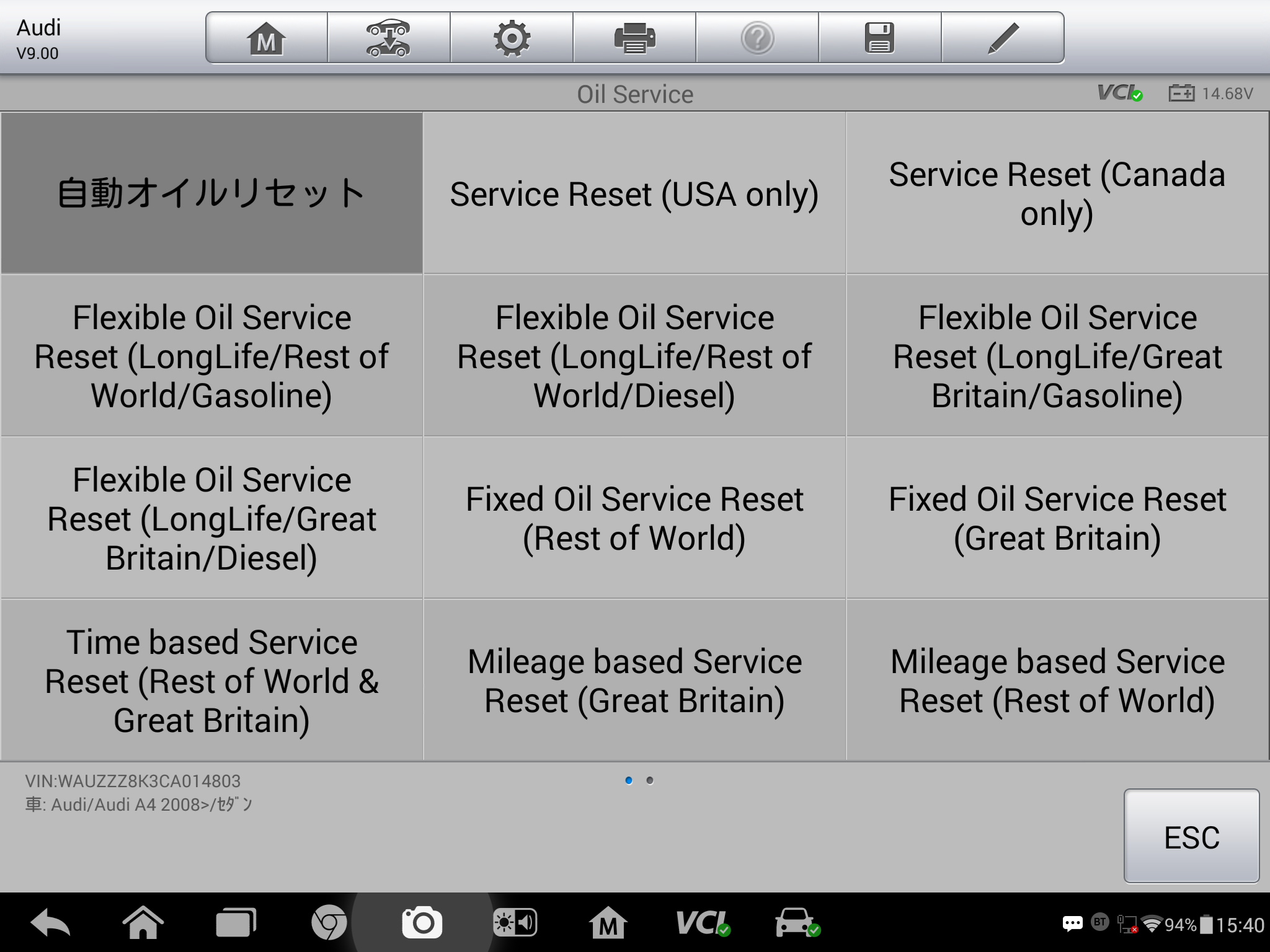The width and height of the screenshot is (1270, 952).
Task: Open help with the question mark icon
Action: pyautogui.click(x=757, y=38)
